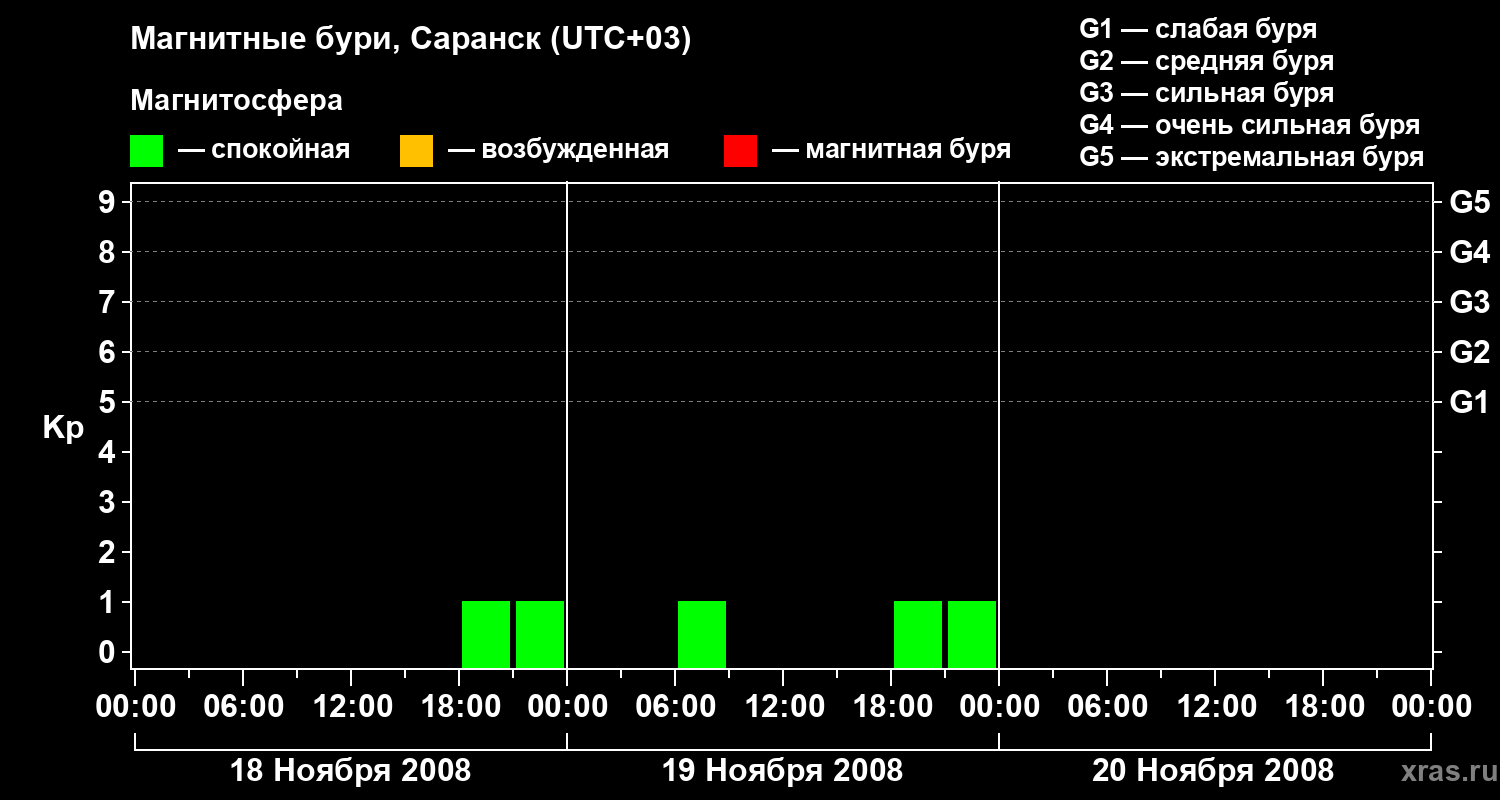Viewport: 1500px width, 800px height.
Task: Click 'G4 — очень сильная буря' legend line
Action: point(1249,125)
